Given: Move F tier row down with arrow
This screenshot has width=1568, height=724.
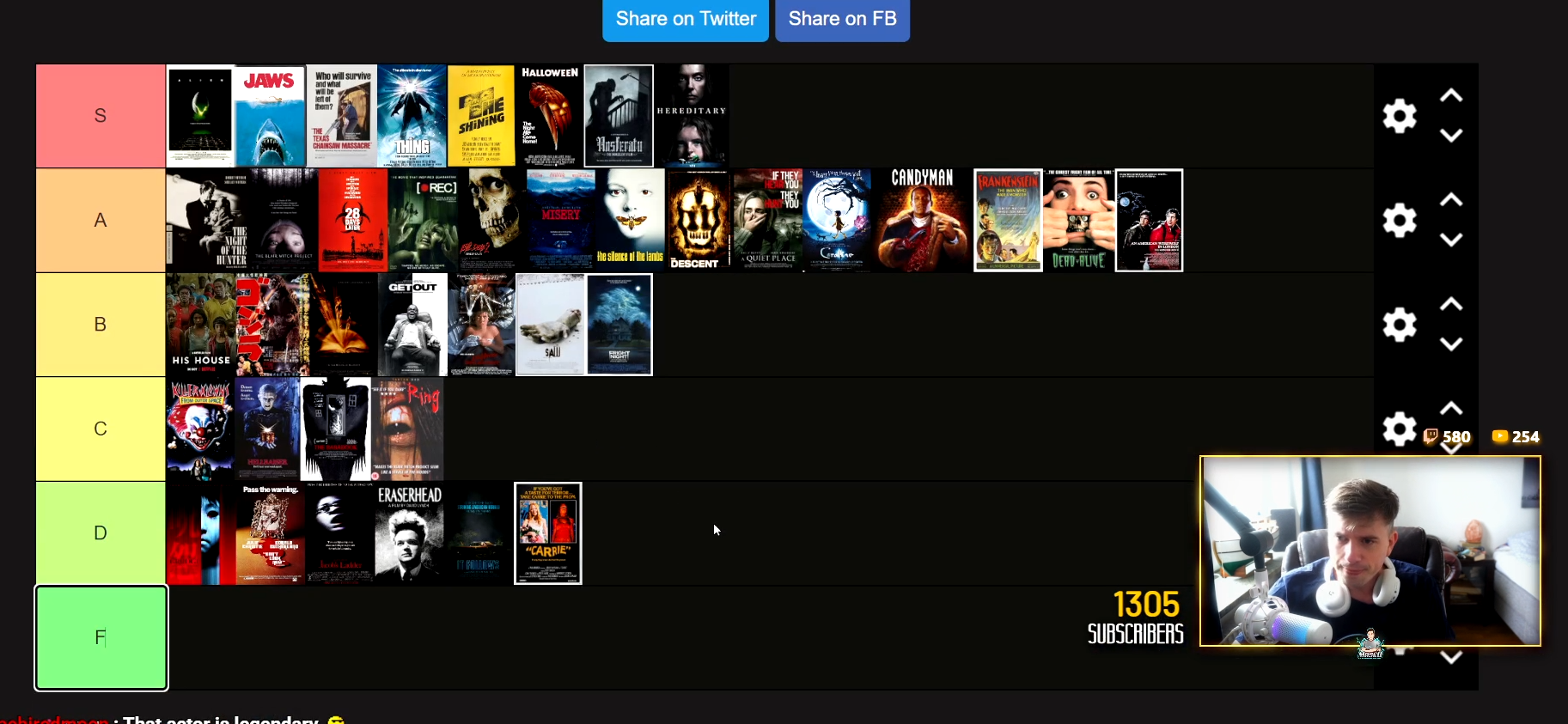Looking at the screenshot, I should pyautogui.click(x=1451, y=658).
